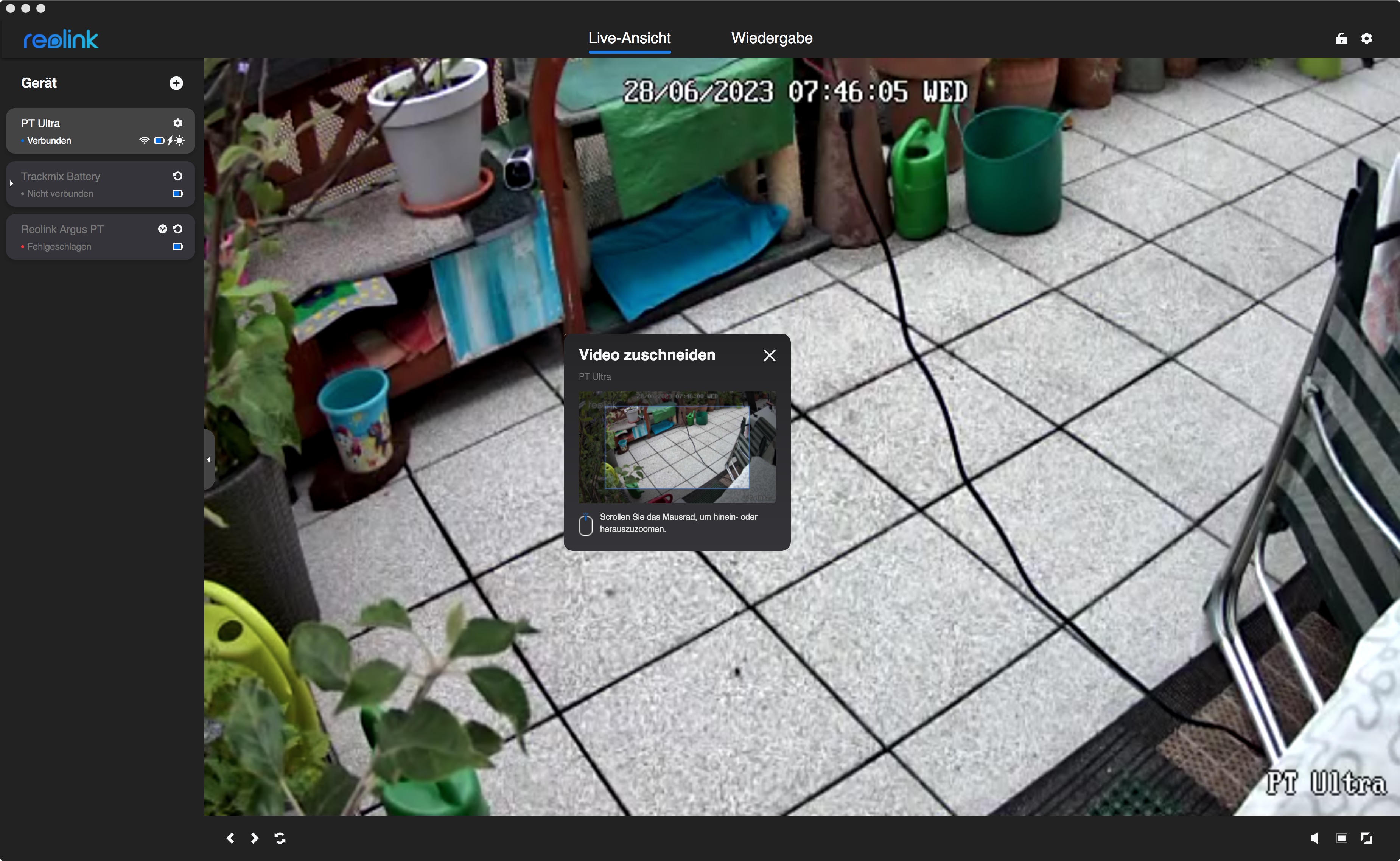Toggle the speaker sound icon
Screen dimensions: 1400x861
1314,838
